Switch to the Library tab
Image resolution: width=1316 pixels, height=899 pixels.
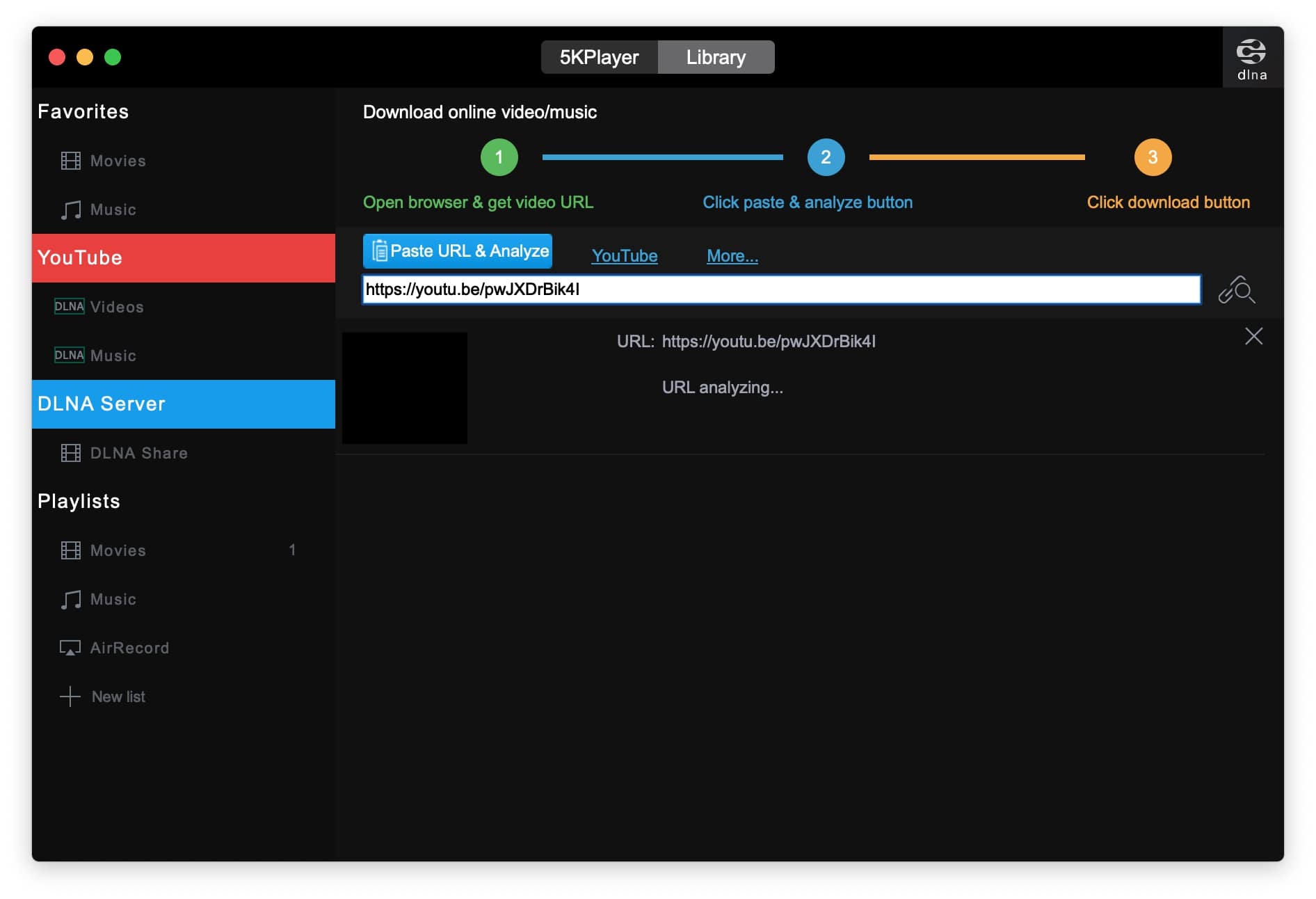pyautogui.click(x=716, y=57)
